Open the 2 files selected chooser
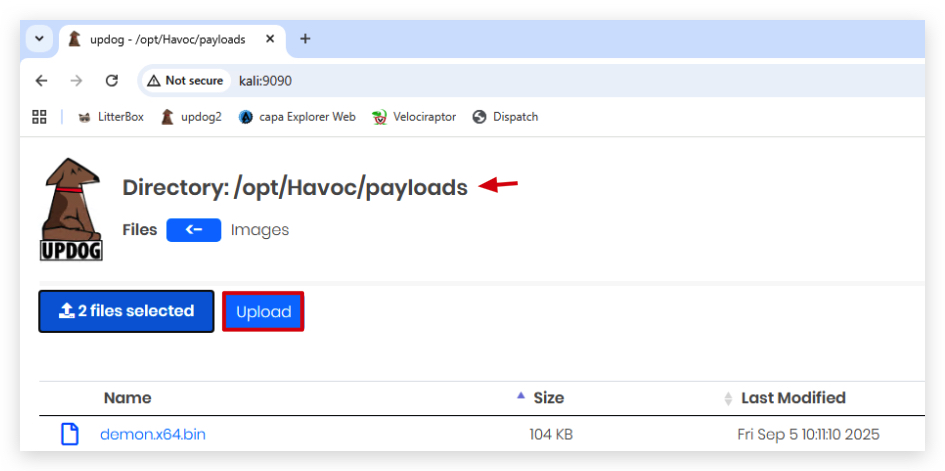Viewport: 945px width, 471px height. (126, 311)
